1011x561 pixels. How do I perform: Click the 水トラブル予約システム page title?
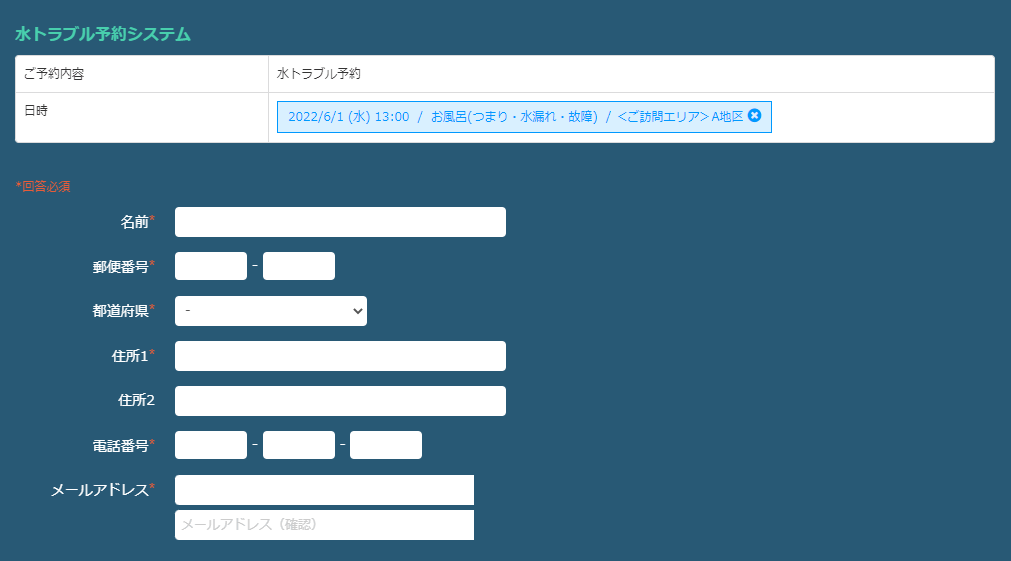pos(103,34)
